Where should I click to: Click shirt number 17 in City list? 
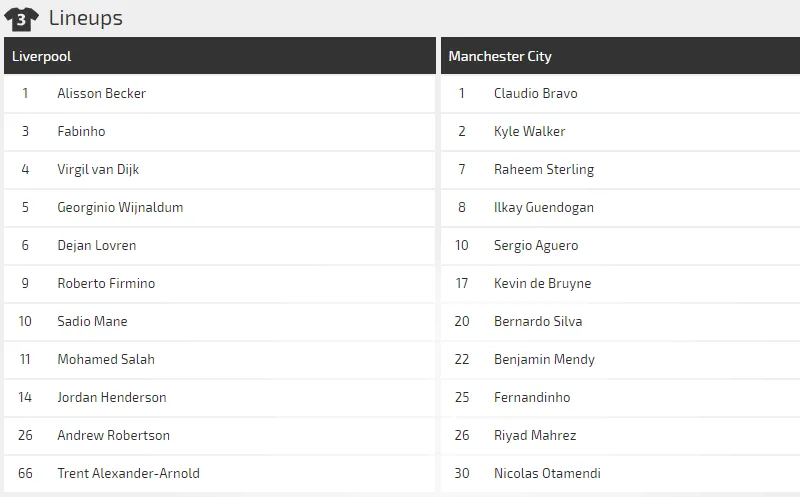[461, 283]
